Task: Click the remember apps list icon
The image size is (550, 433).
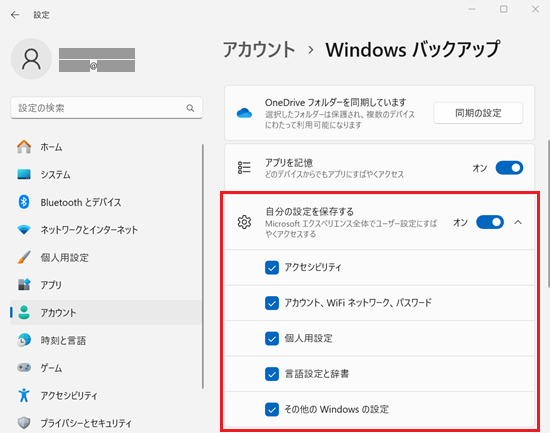Action: click(244, 167)
